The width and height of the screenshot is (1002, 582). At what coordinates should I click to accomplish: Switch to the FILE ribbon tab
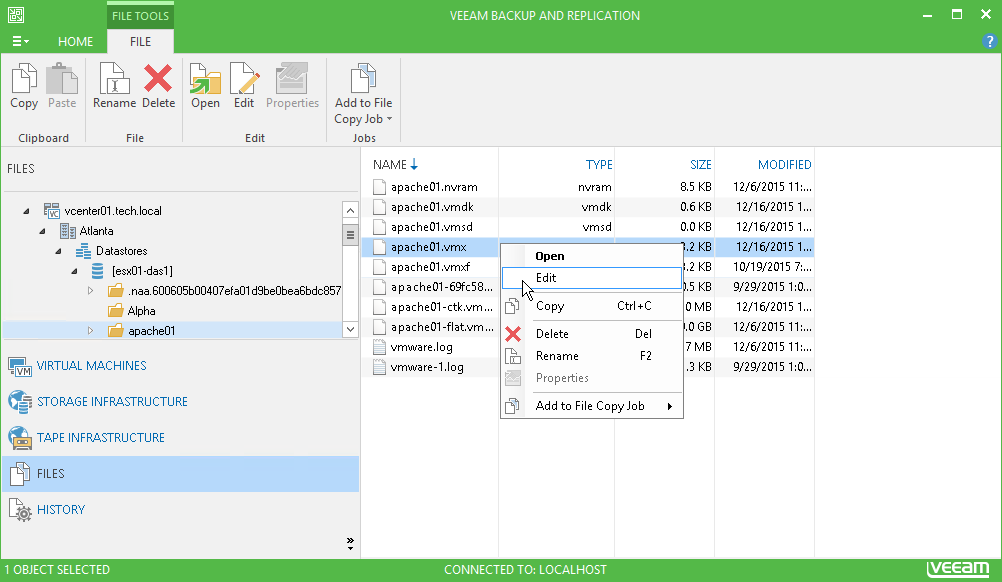click(141, 42)
